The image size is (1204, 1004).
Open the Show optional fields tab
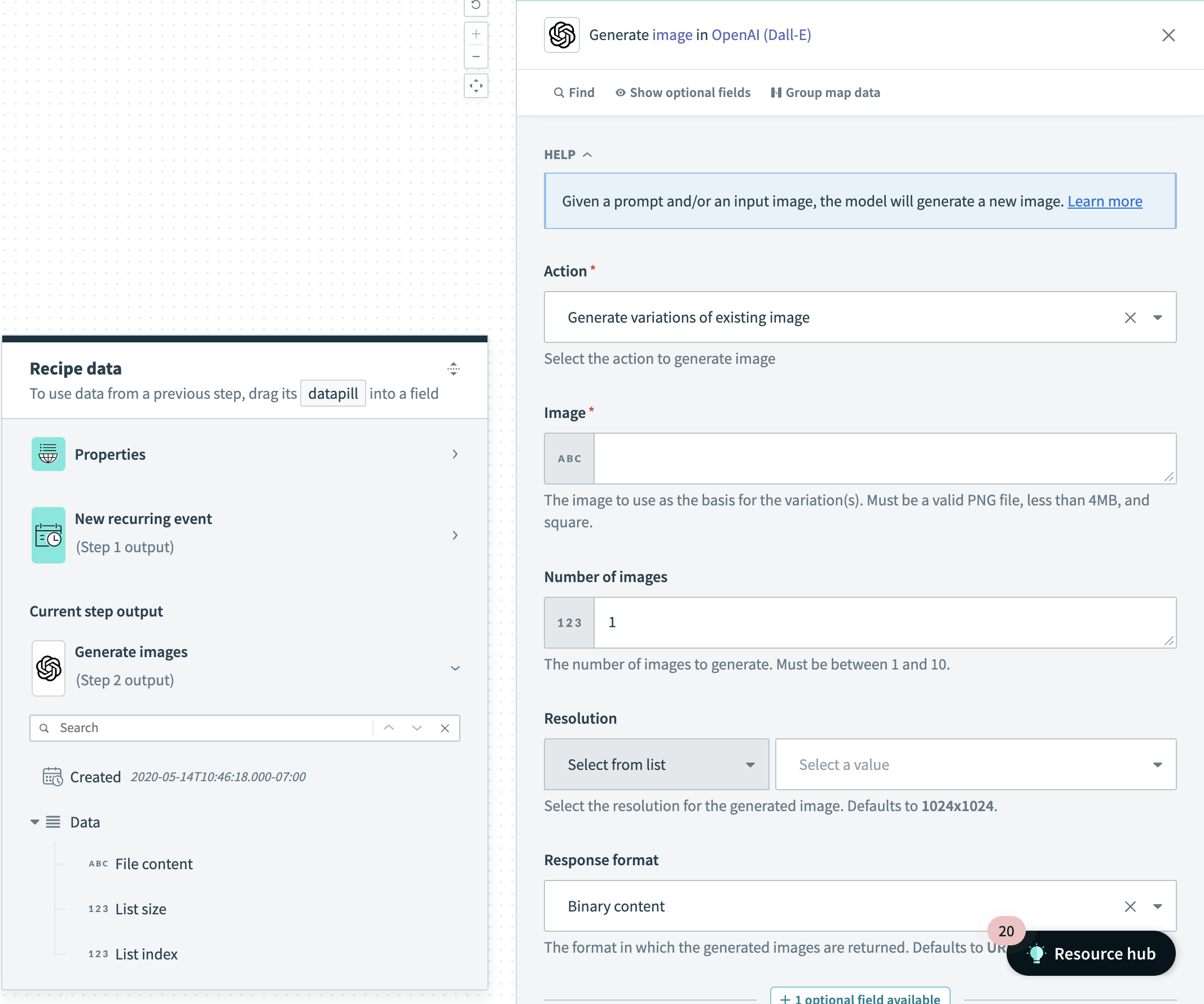click(x=683, y=92)
